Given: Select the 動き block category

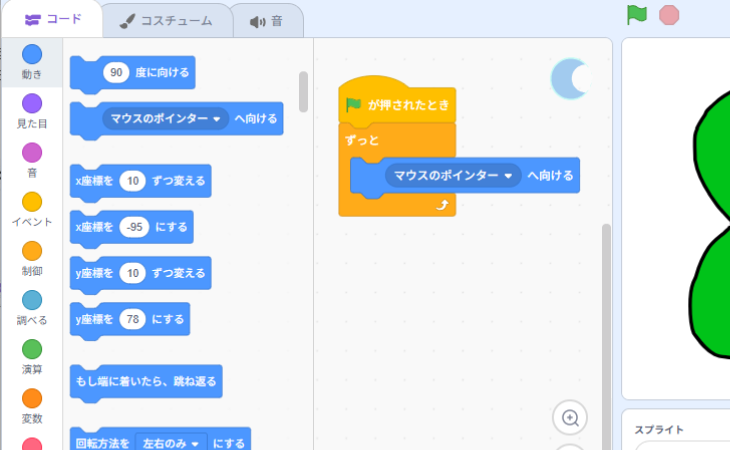Looking at the screenshot, I should click(32, 62).
